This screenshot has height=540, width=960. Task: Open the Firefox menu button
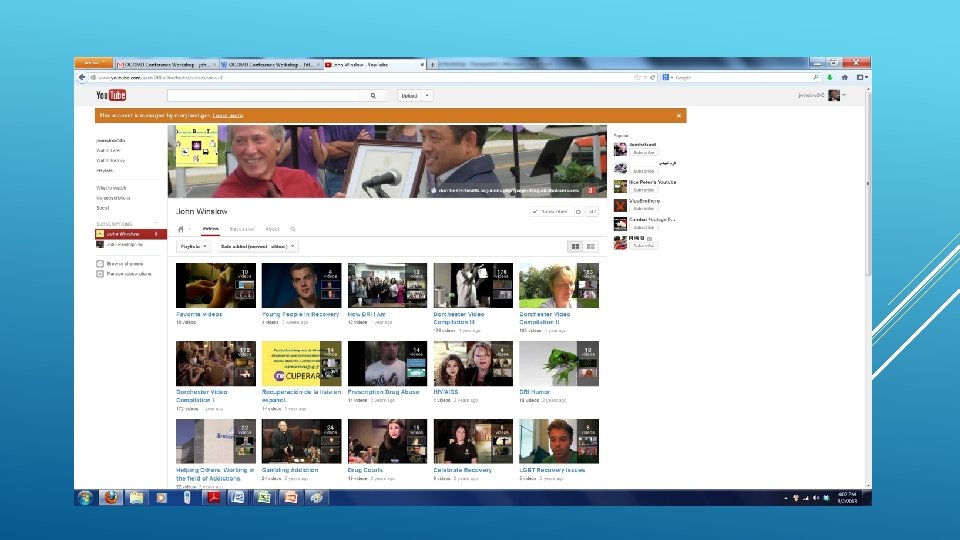pos(94,62)
